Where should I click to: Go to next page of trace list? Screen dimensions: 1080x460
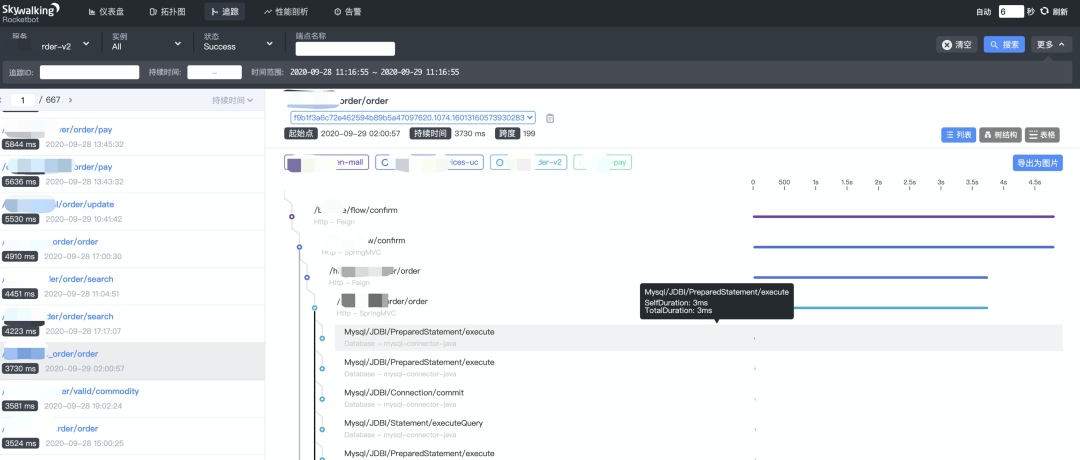pyautogui.click(x=70, y=100)
